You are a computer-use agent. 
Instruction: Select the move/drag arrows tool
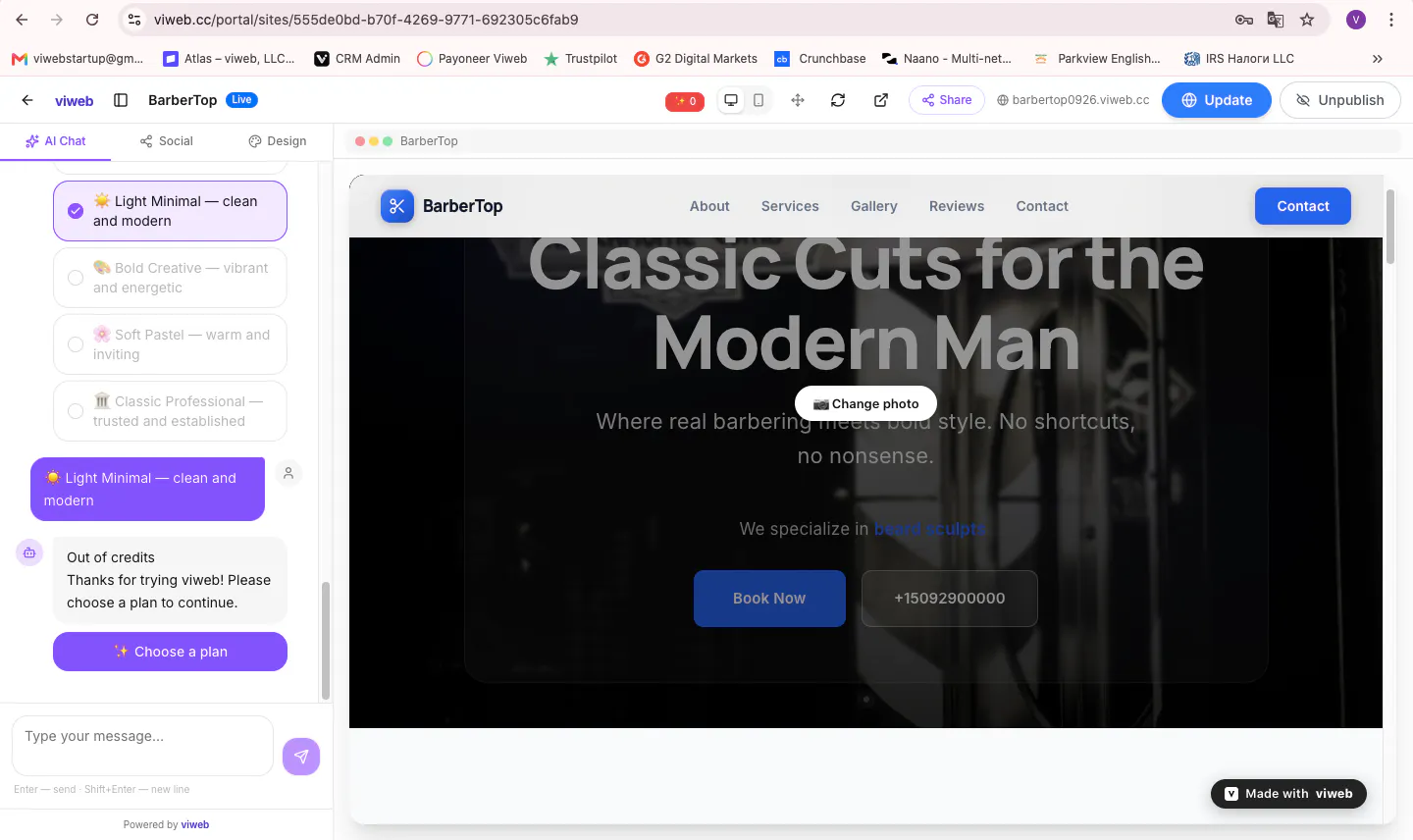coord(798,100)
